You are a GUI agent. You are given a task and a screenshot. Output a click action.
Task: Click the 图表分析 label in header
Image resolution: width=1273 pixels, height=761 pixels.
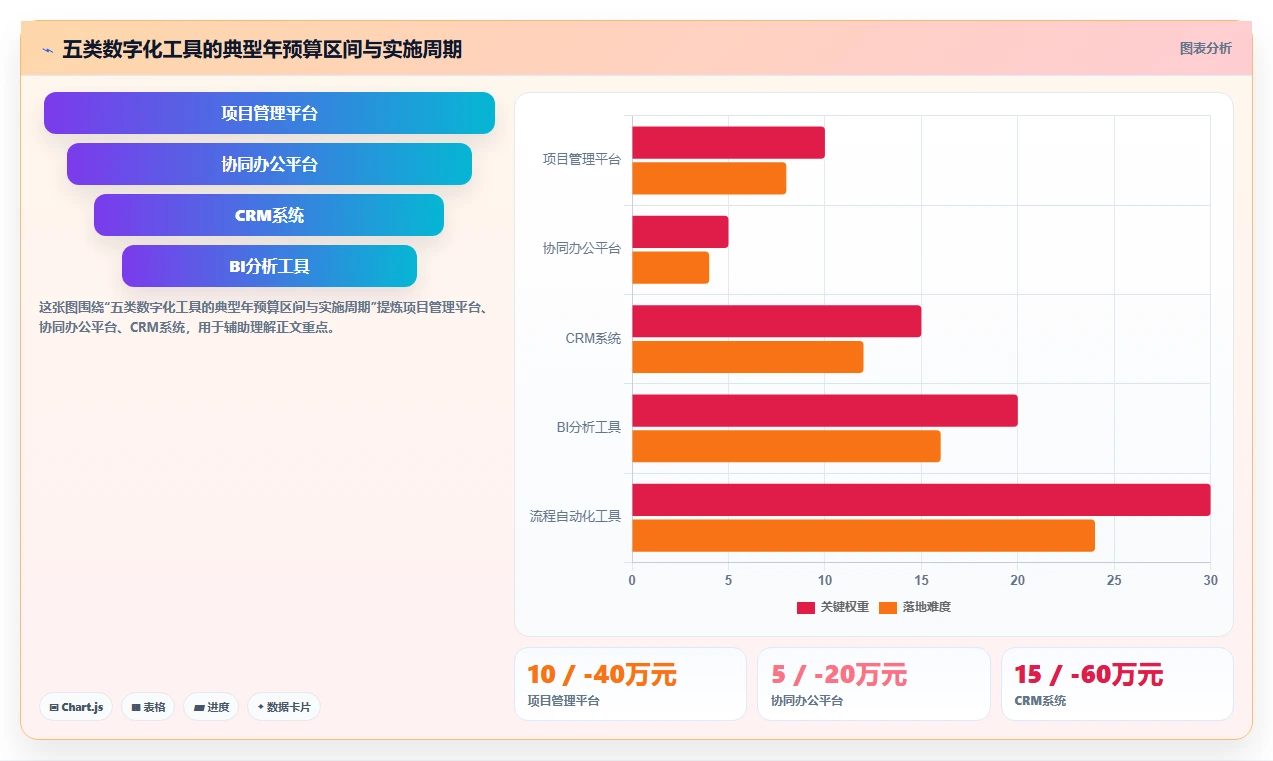pos(1206,48)
